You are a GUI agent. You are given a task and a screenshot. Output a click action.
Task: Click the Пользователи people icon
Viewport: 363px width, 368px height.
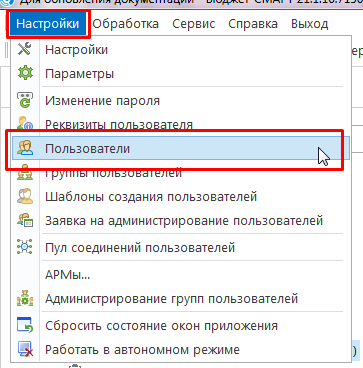25,149
